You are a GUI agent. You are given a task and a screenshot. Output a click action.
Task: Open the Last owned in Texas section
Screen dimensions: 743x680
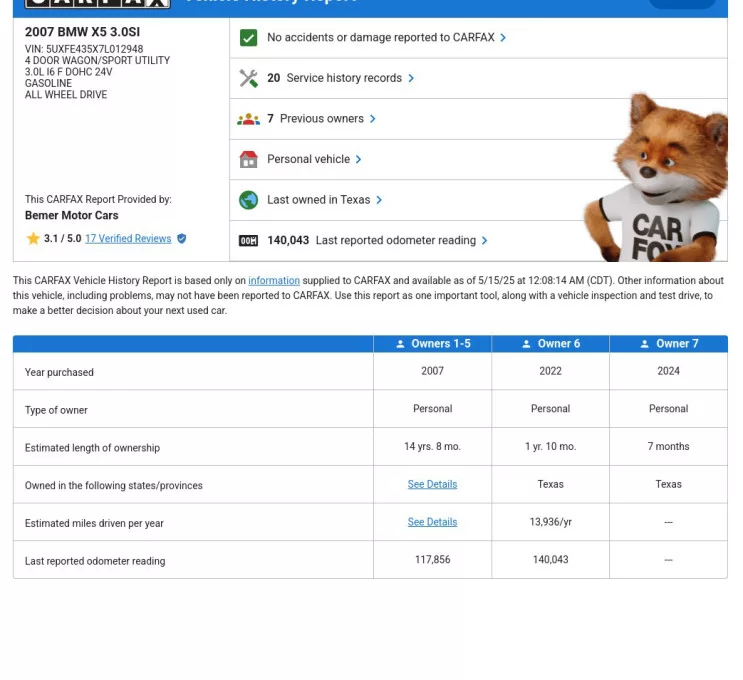[x=318, y=200]
